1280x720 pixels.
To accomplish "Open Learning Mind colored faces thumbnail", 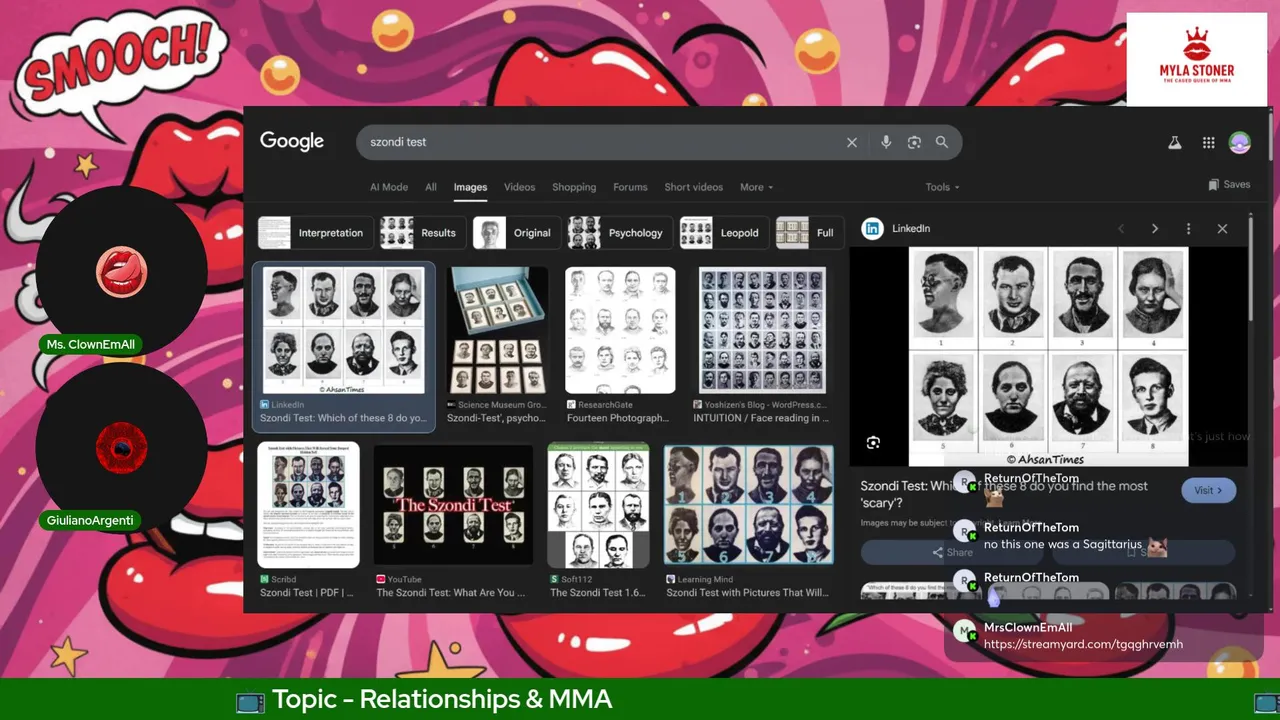I will [x=748, y=505].
